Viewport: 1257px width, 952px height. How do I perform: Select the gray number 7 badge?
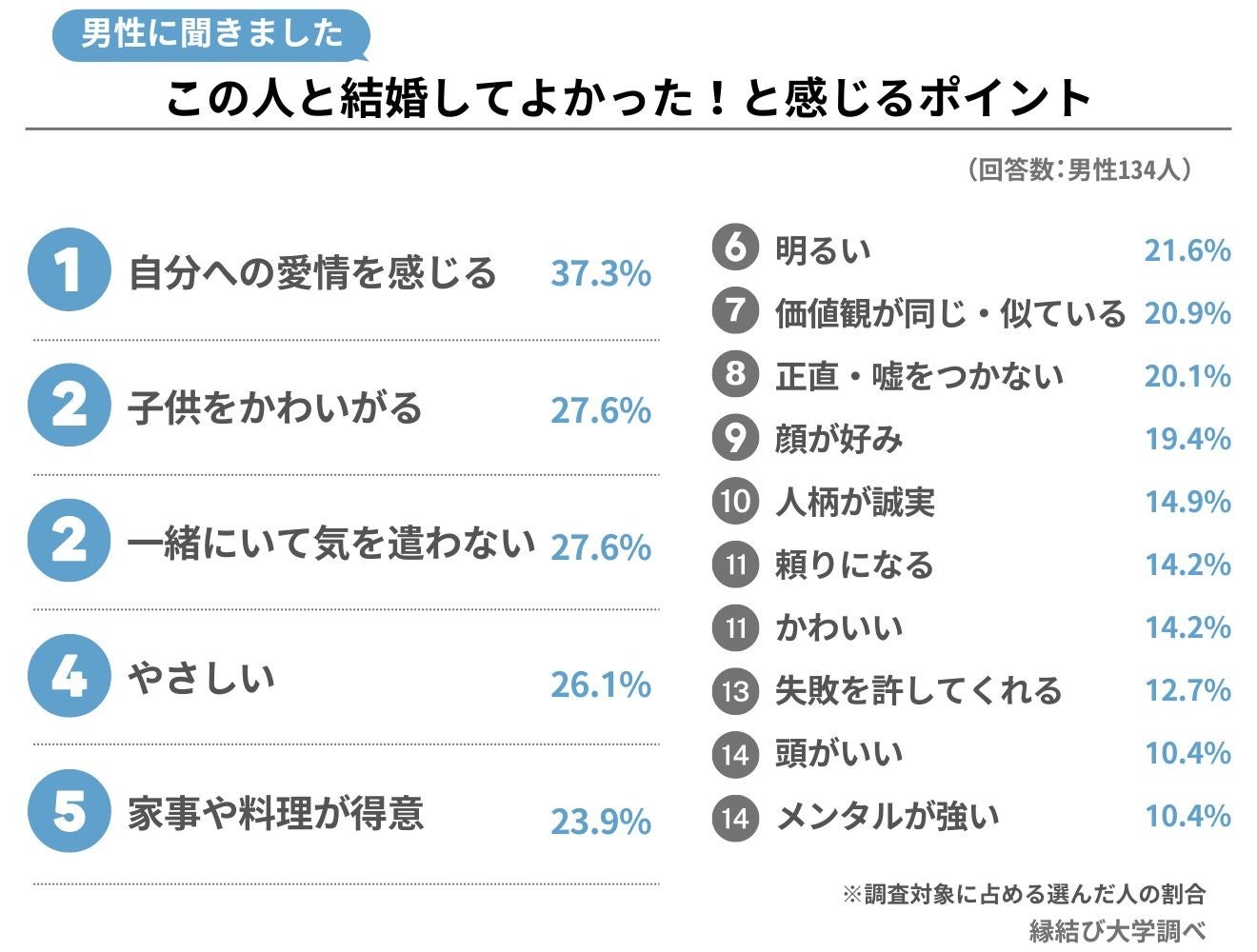pyautogui.click(x=735, y=310)
